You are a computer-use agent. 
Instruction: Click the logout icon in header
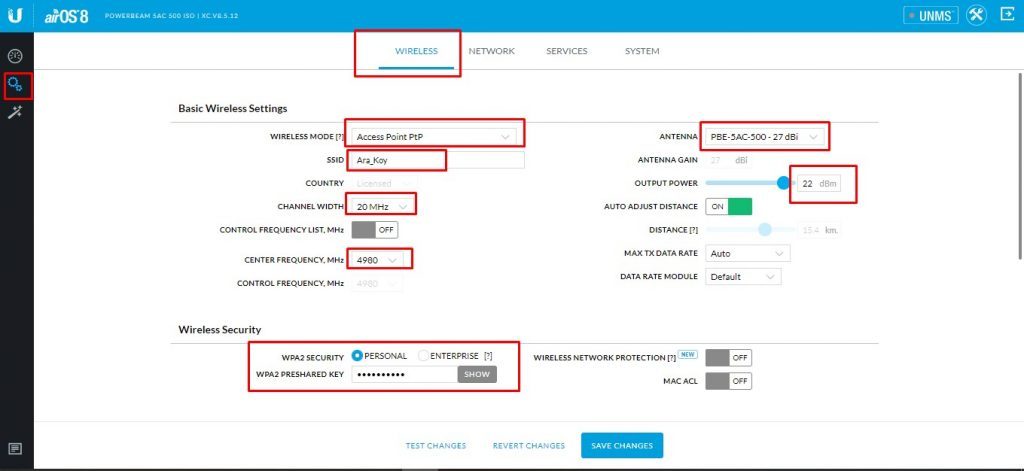pyautogui.click(x=1007, y=15)
